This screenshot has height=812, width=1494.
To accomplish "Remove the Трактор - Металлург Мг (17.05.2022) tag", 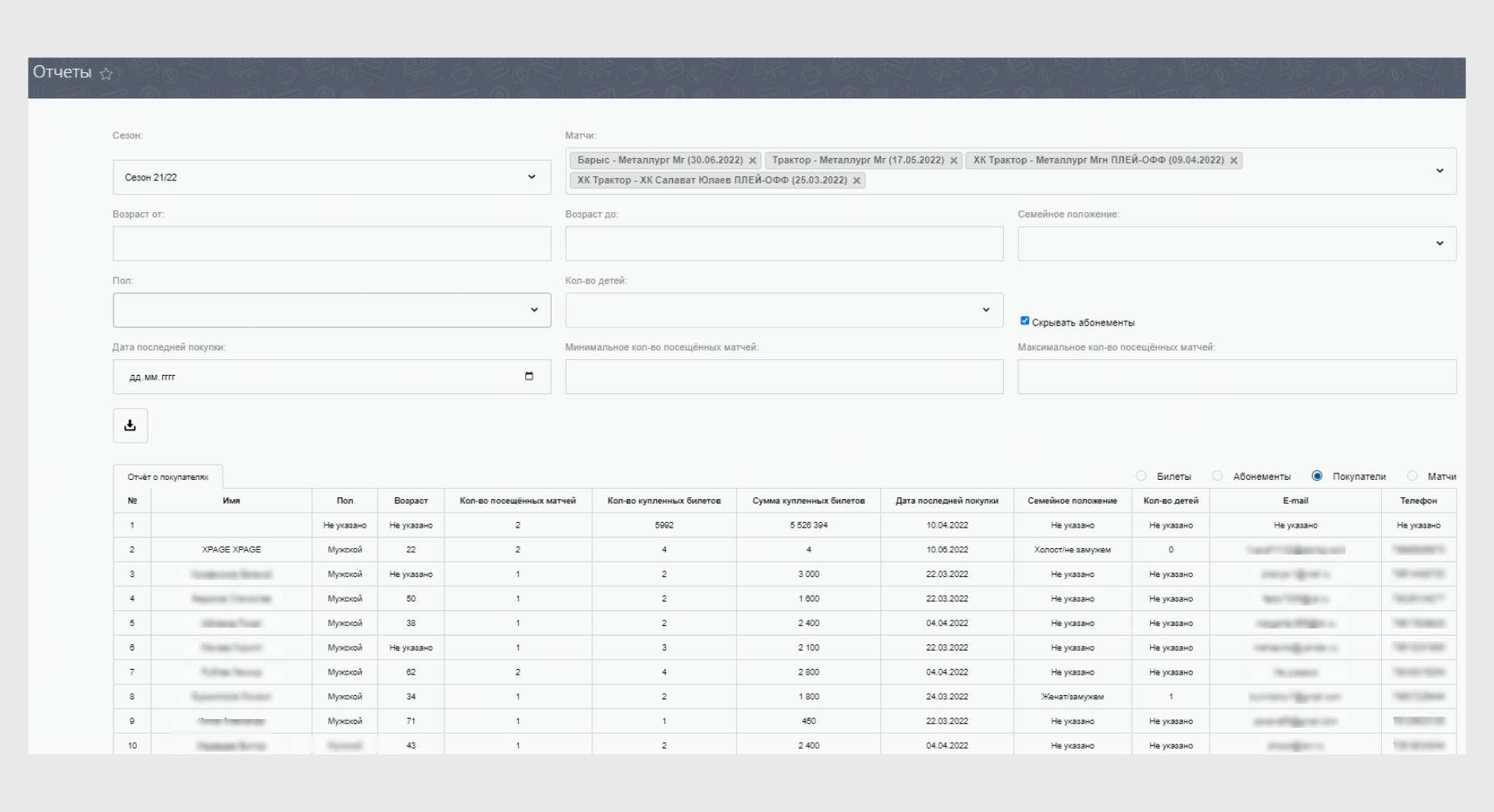I will (x=954, y=160).
